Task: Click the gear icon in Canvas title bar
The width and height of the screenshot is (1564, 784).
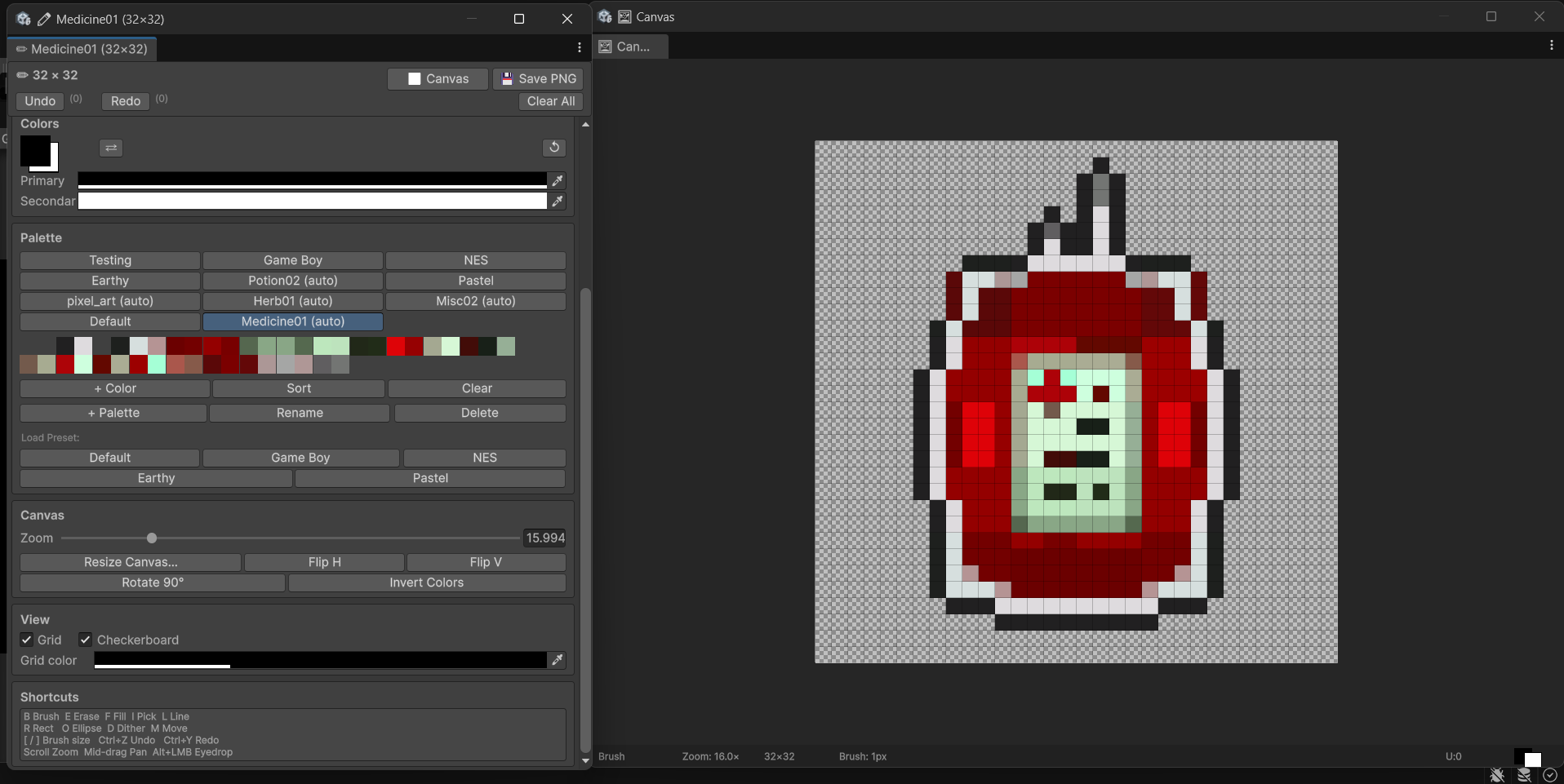Action: point(605,16)
